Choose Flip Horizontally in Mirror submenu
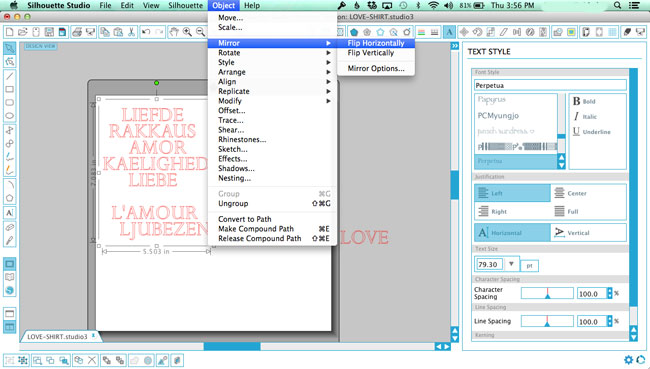The height and width of the screenshot is (369, 650). (376, 43)
